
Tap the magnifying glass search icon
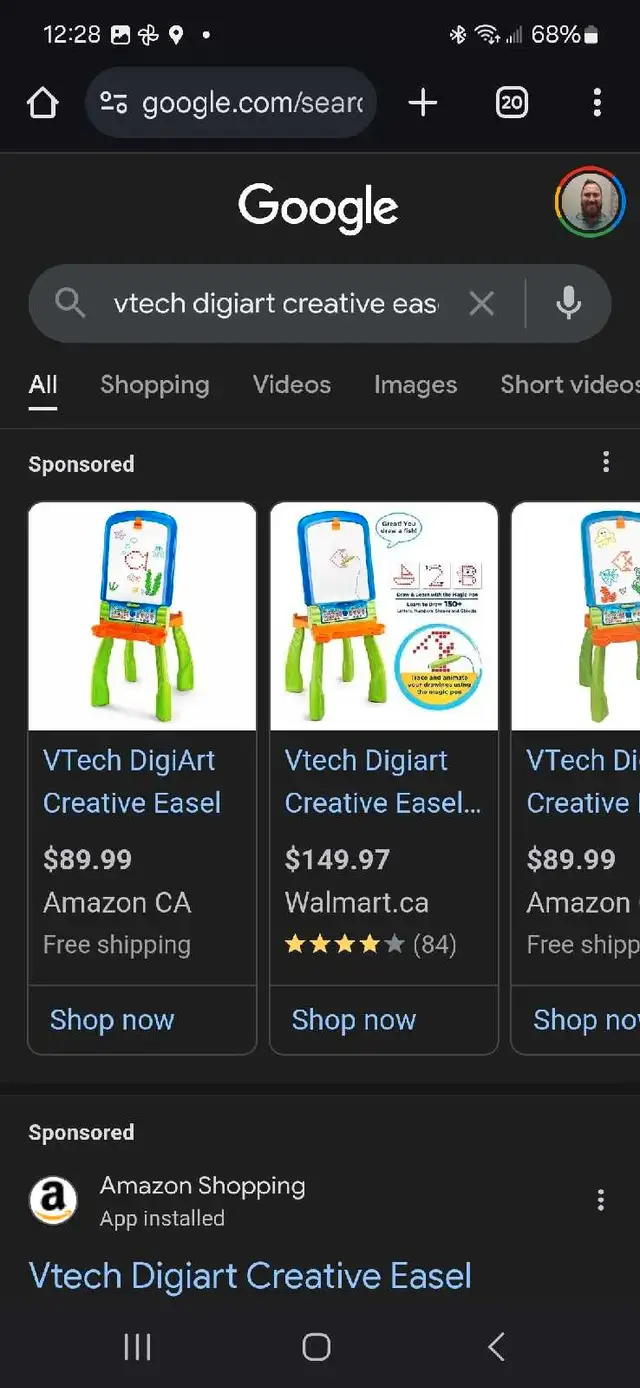pyautogui.click(x=69, y=303)
